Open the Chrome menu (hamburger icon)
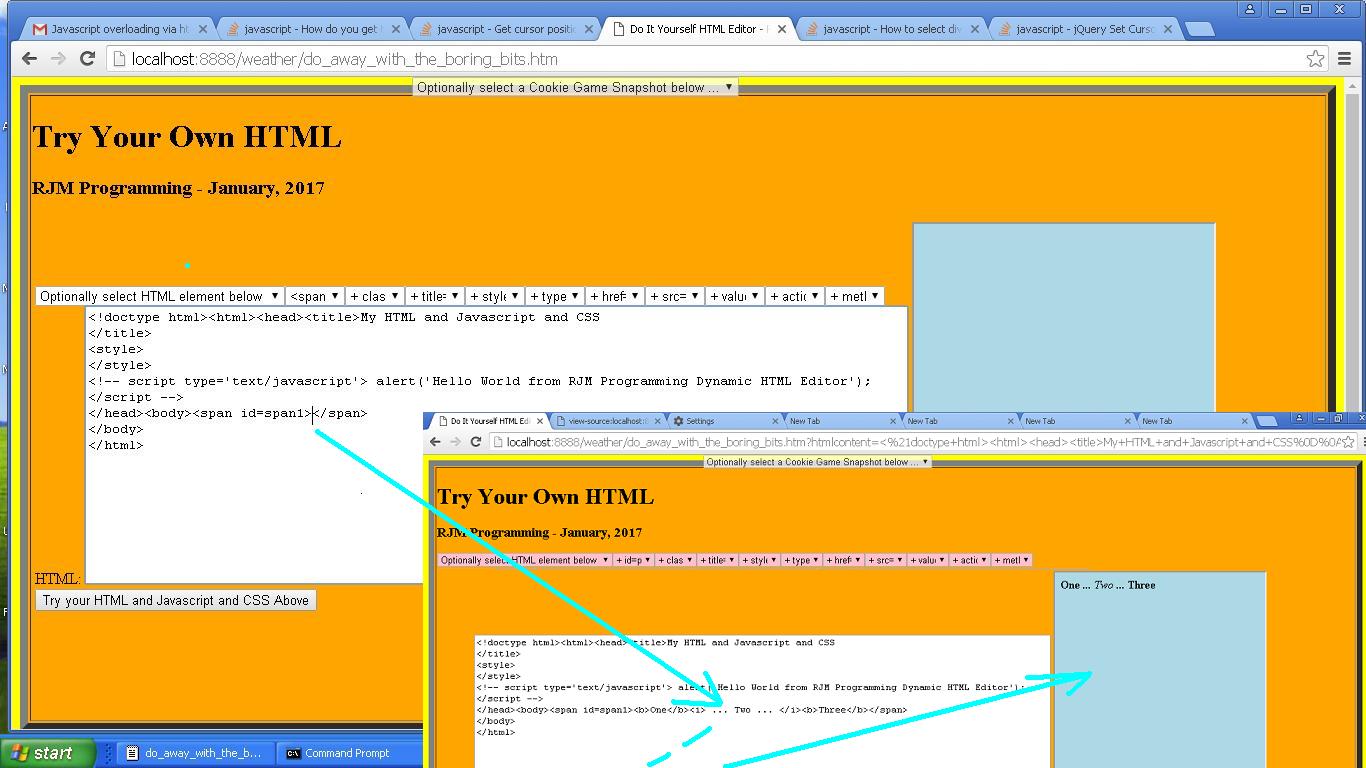1366x768 pixels. tap(1345, 59)
